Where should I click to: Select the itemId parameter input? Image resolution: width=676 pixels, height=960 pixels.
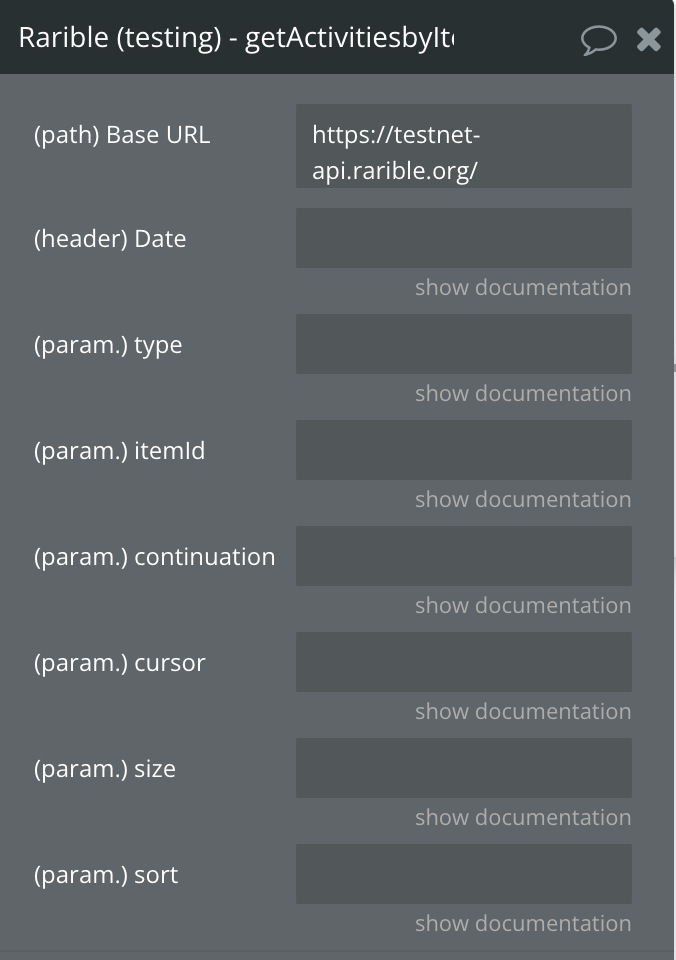pos(464,450)
